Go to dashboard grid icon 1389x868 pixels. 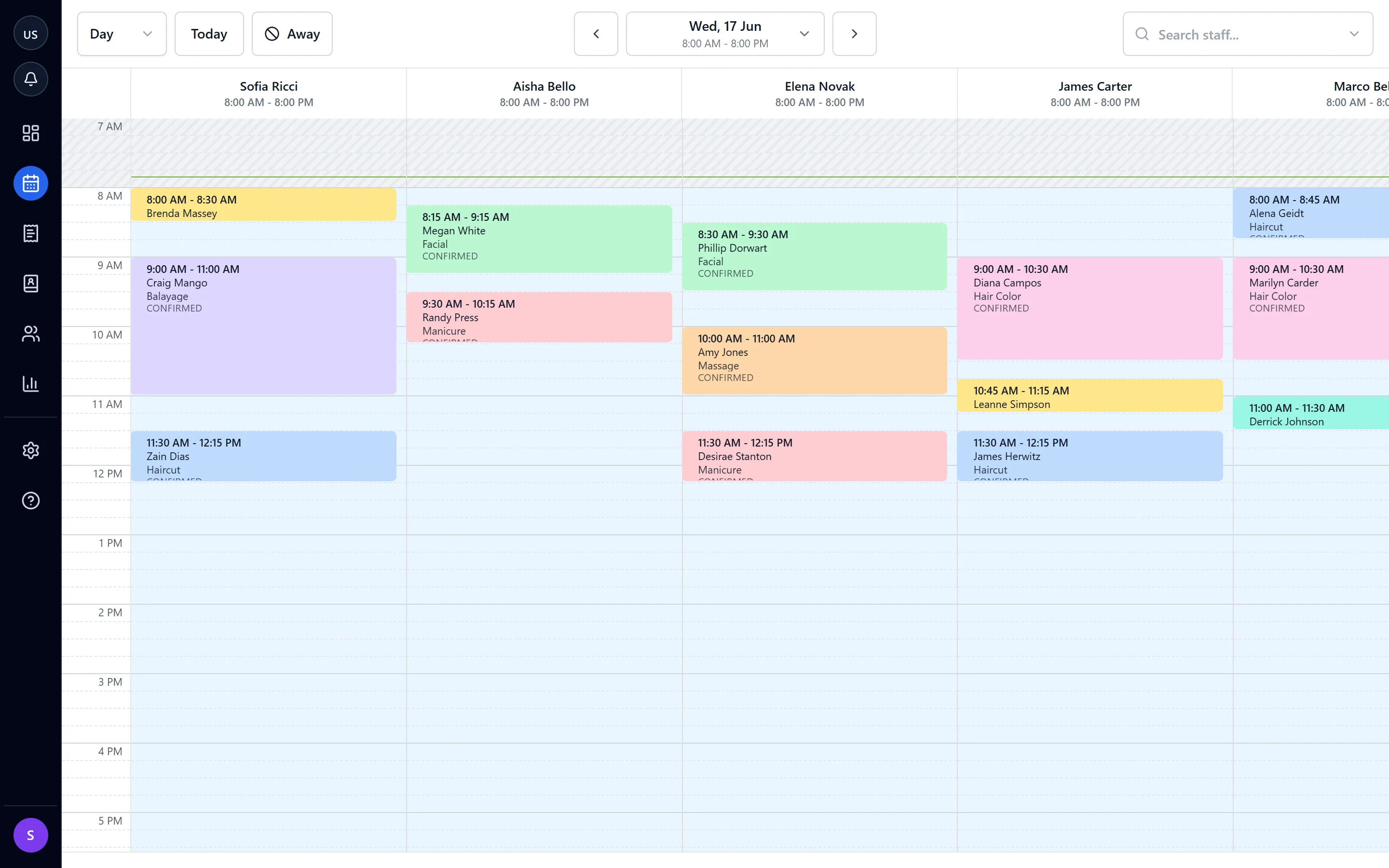click(x=30, y=133)
